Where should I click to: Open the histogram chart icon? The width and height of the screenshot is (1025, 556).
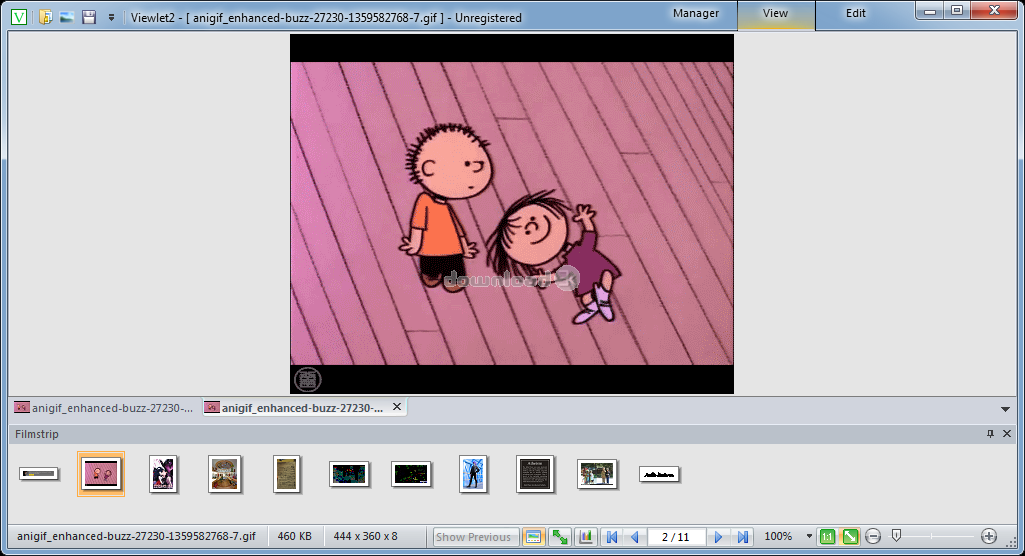586,536
